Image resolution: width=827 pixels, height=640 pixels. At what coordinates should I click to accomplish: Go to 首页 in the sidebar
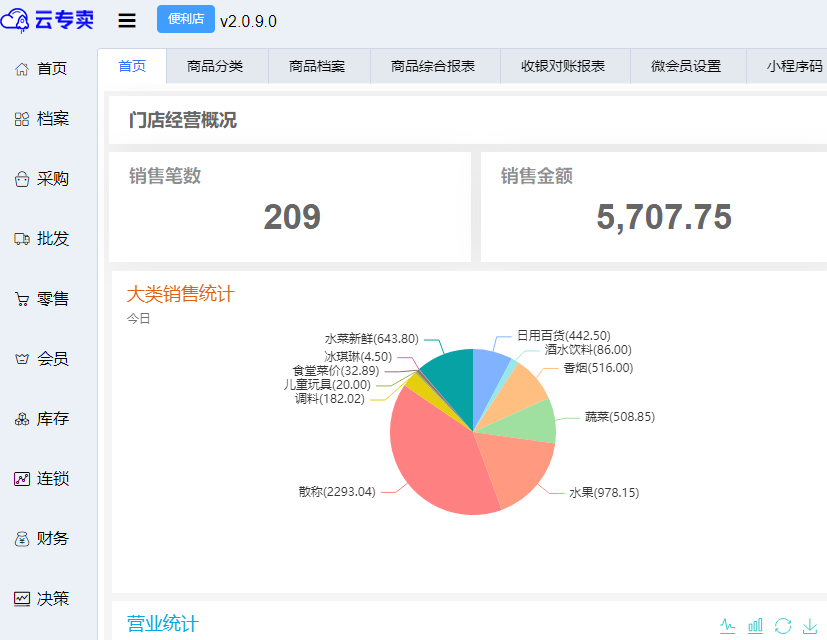coord(42,69)
